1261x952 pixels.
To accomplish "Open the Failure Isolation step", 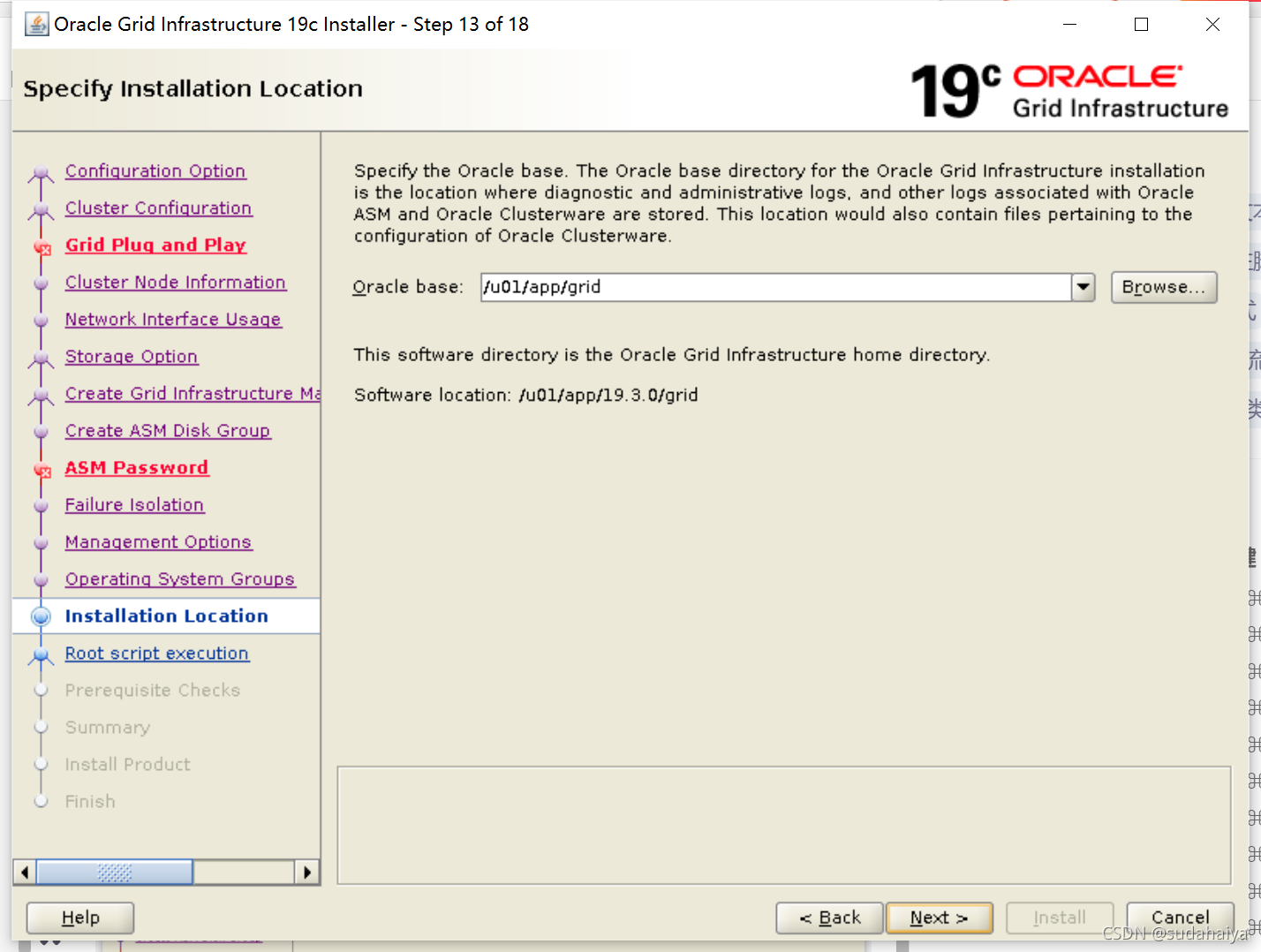I will pyautogui.click(x=134, y=505).
